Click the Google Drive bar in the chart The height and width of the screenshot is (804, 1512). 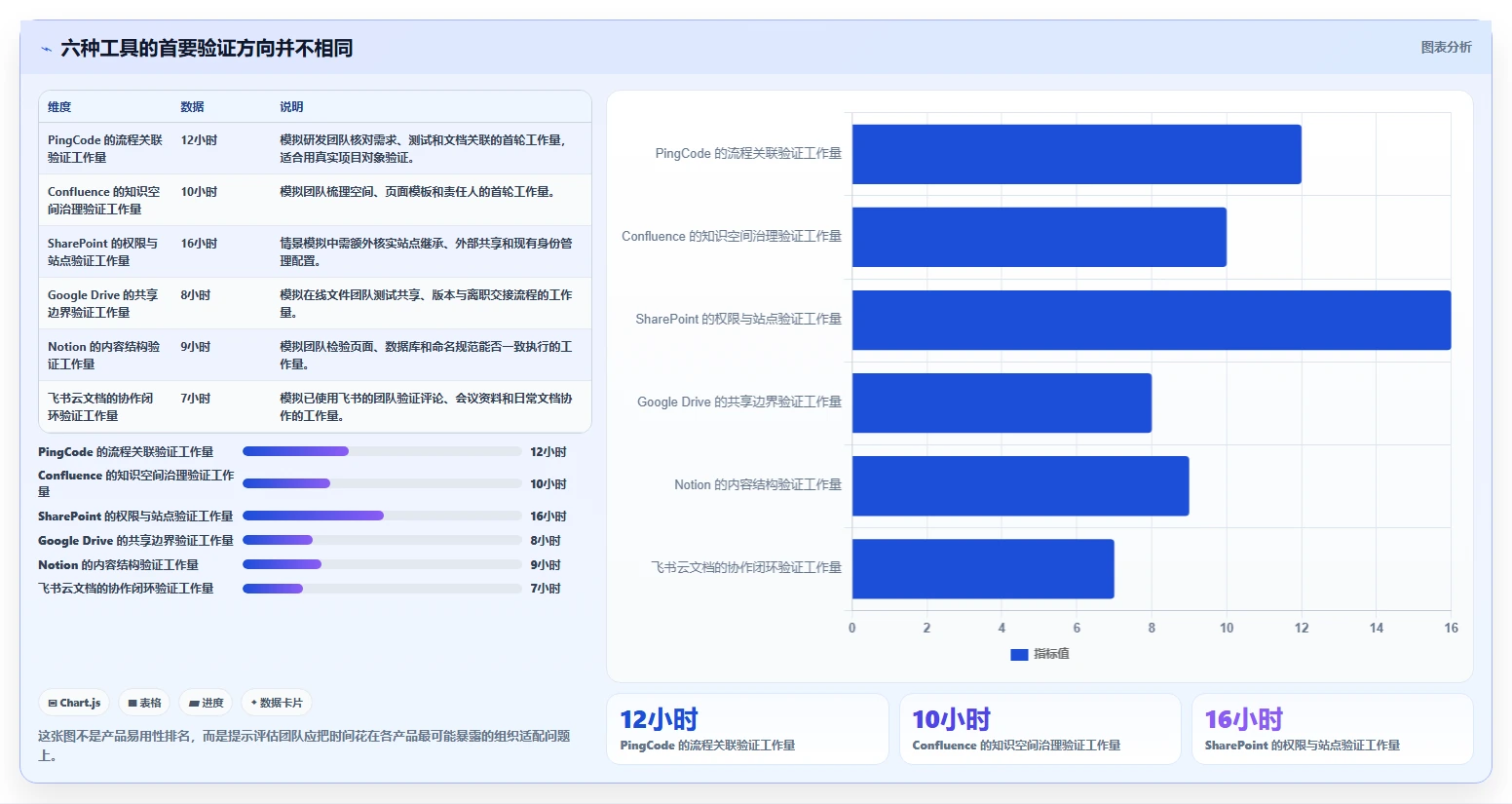pyautogui.click(x=1002, y=402)
